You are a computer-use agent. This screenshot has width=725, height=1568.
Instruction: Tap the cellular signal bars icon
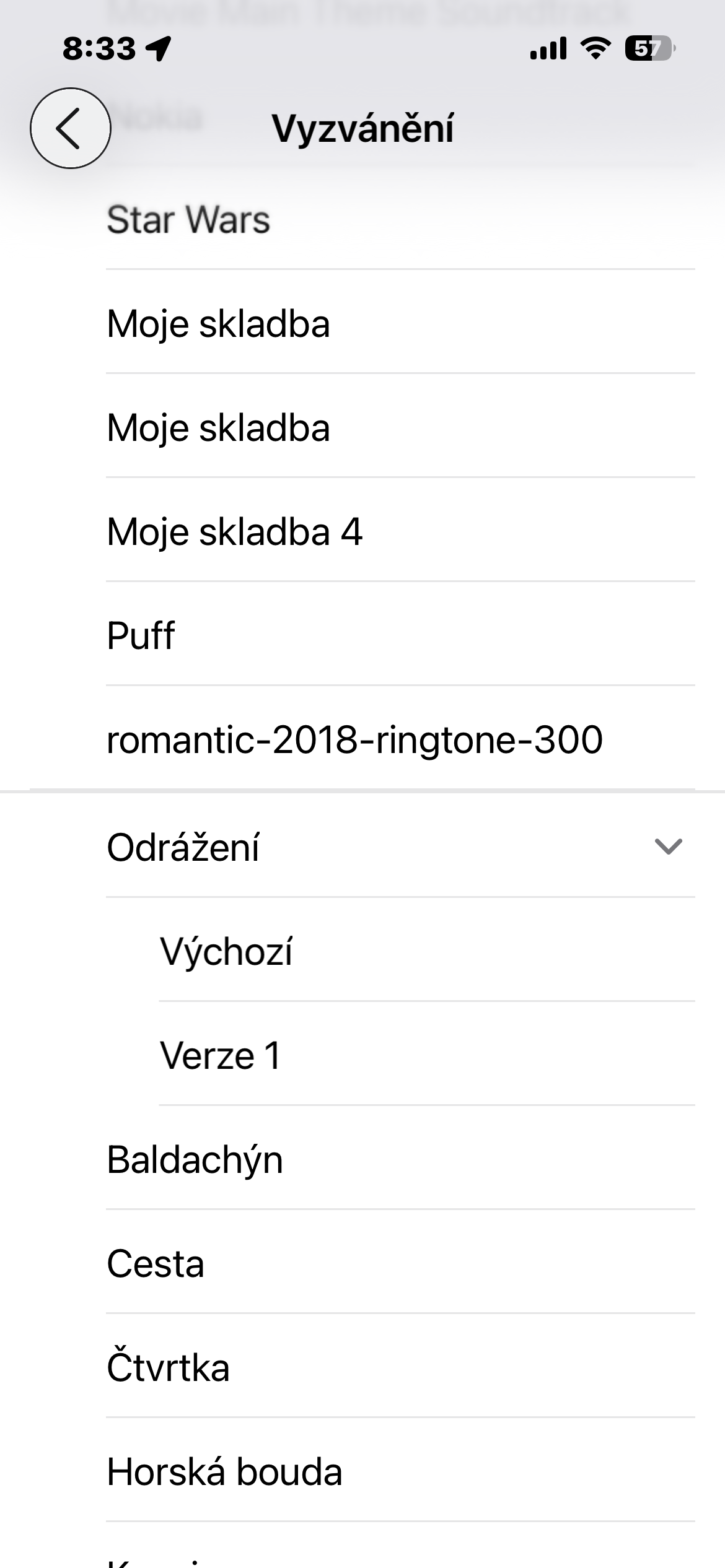pyautogui.click(x=548, y=48)
